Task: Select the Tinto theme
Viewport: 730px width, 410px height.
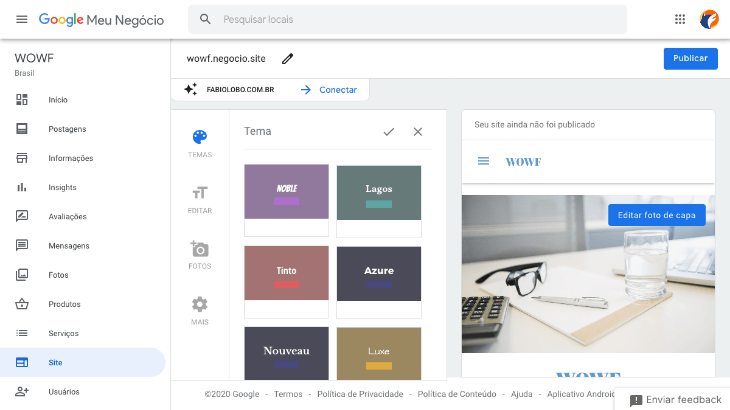Action: tap(286, 282)
